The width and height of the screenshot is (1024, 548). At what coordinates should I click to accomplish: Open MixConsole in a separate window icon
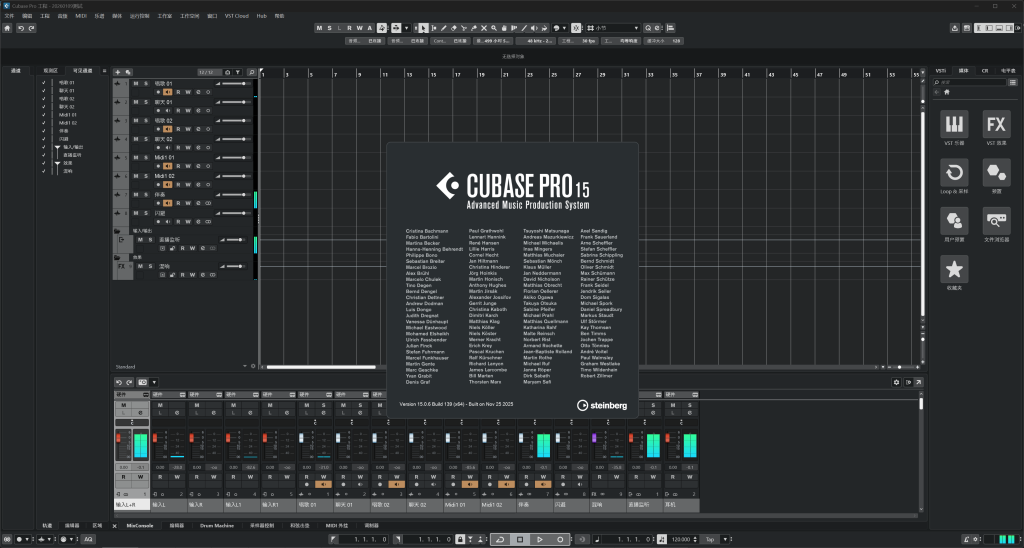[918, 382]
